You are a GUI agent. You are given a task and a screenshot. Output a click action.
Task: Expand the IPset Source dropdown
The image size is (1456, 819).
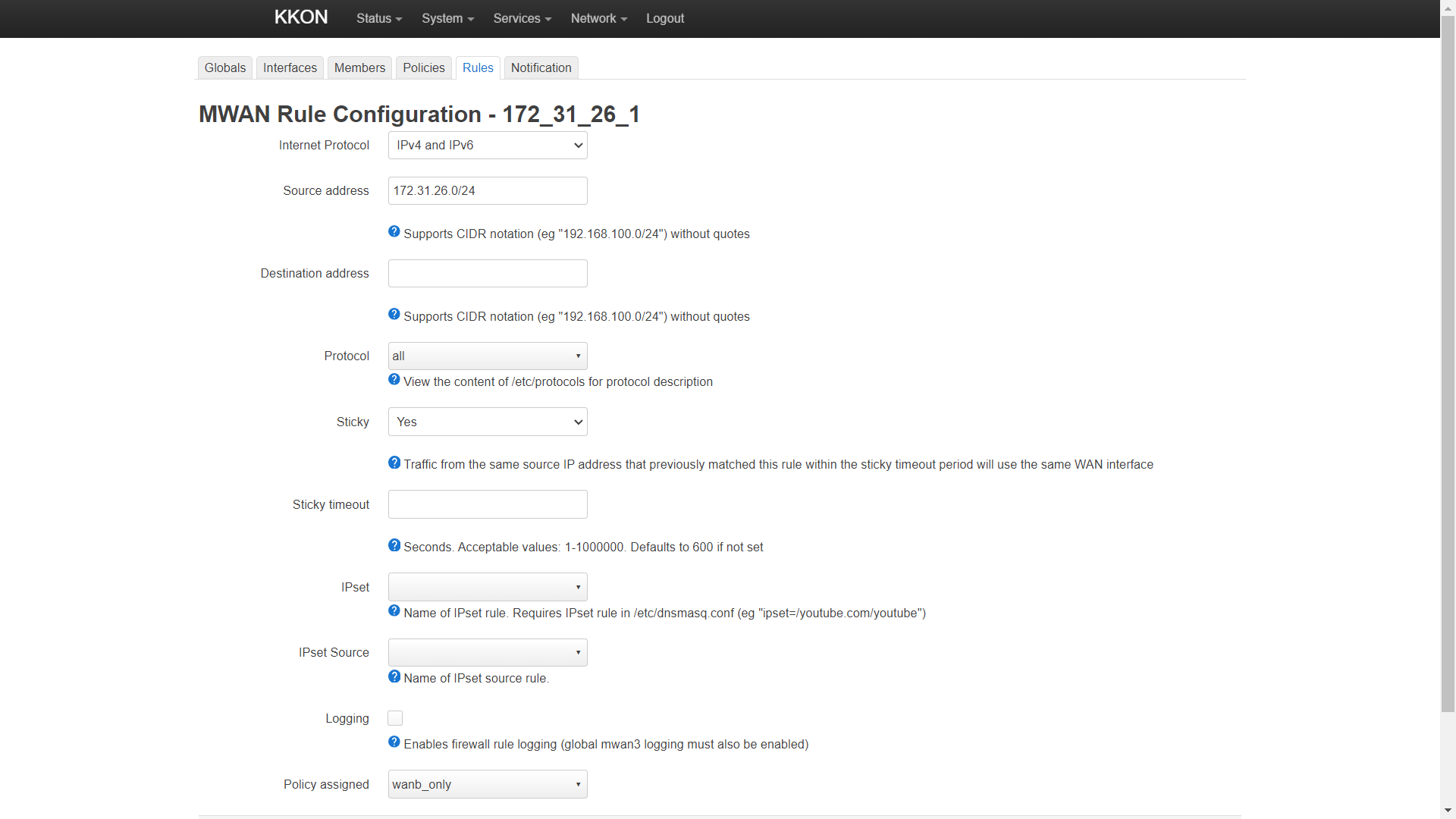tap(488, 653)
